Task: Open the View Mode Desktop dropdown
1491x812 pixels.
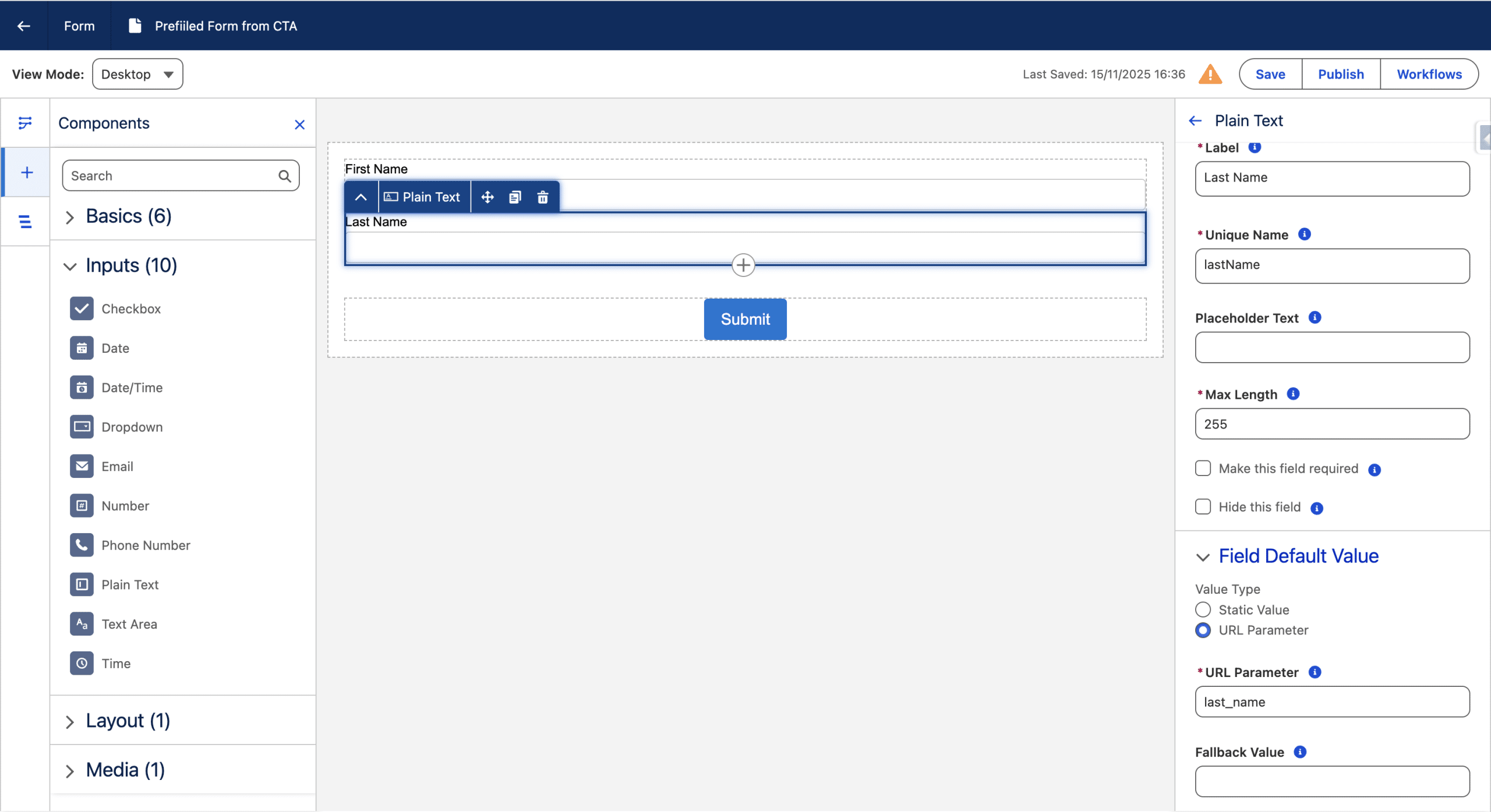Action: 137,75
